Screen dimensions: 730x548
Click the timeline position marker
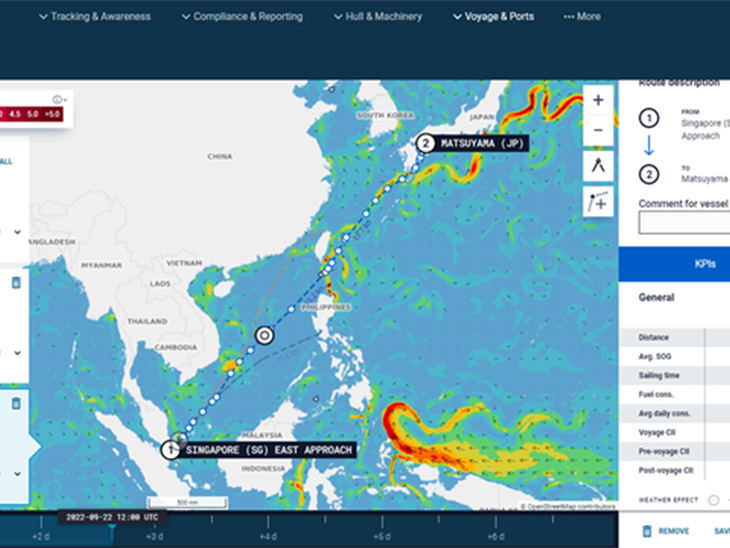tap(112, 528)
